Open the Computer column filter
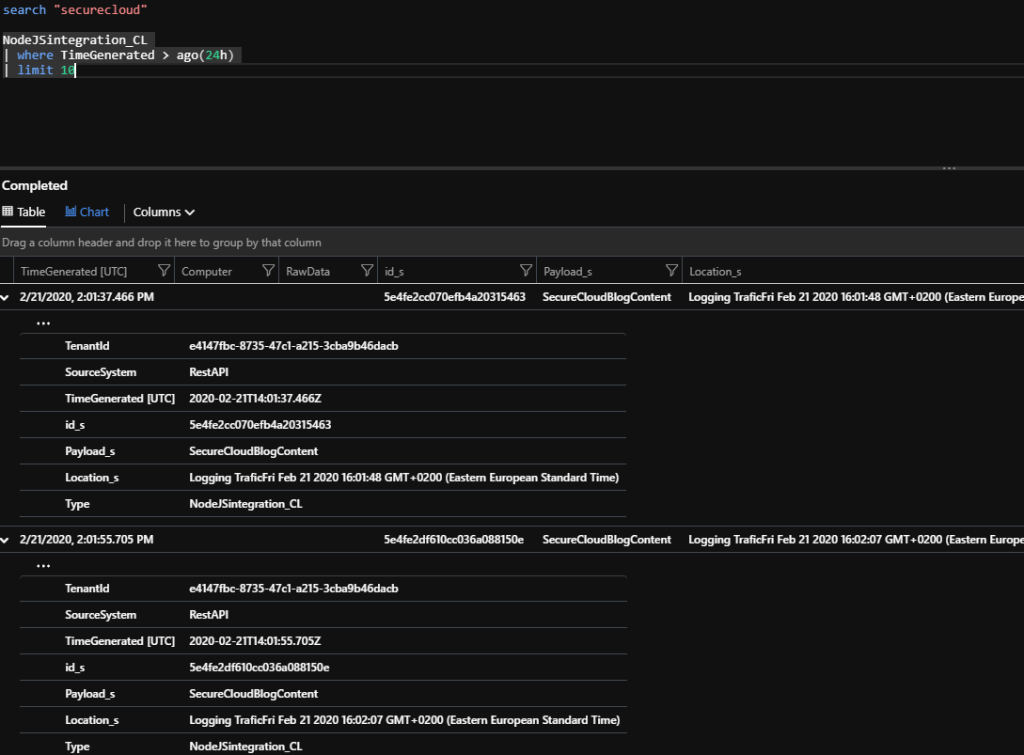This screenshot has width=1024, height=755. click(x=268, y=271)
